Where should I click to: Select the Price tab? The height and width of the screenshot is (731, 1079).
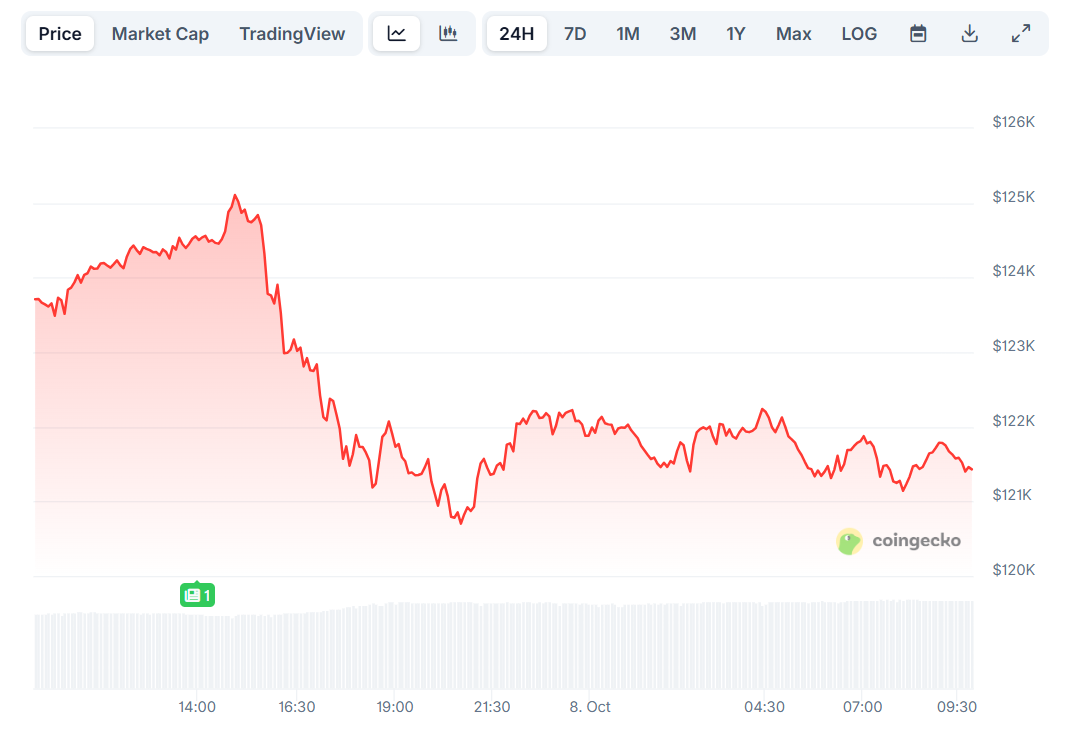[59, 33]
